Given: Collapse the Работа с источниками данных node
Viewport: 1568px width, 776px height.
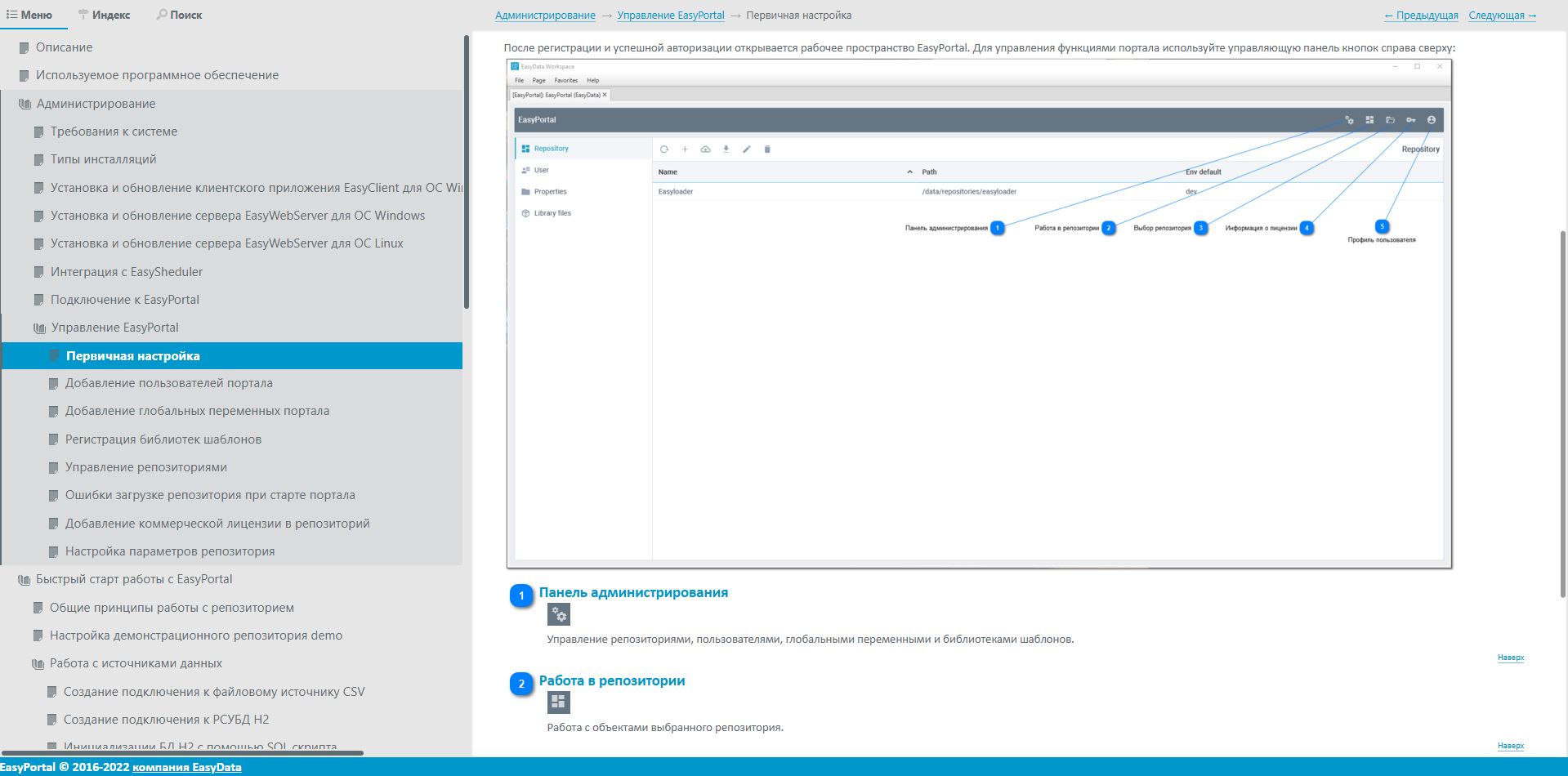Looking at the screenshot, I should coord(38,663).
